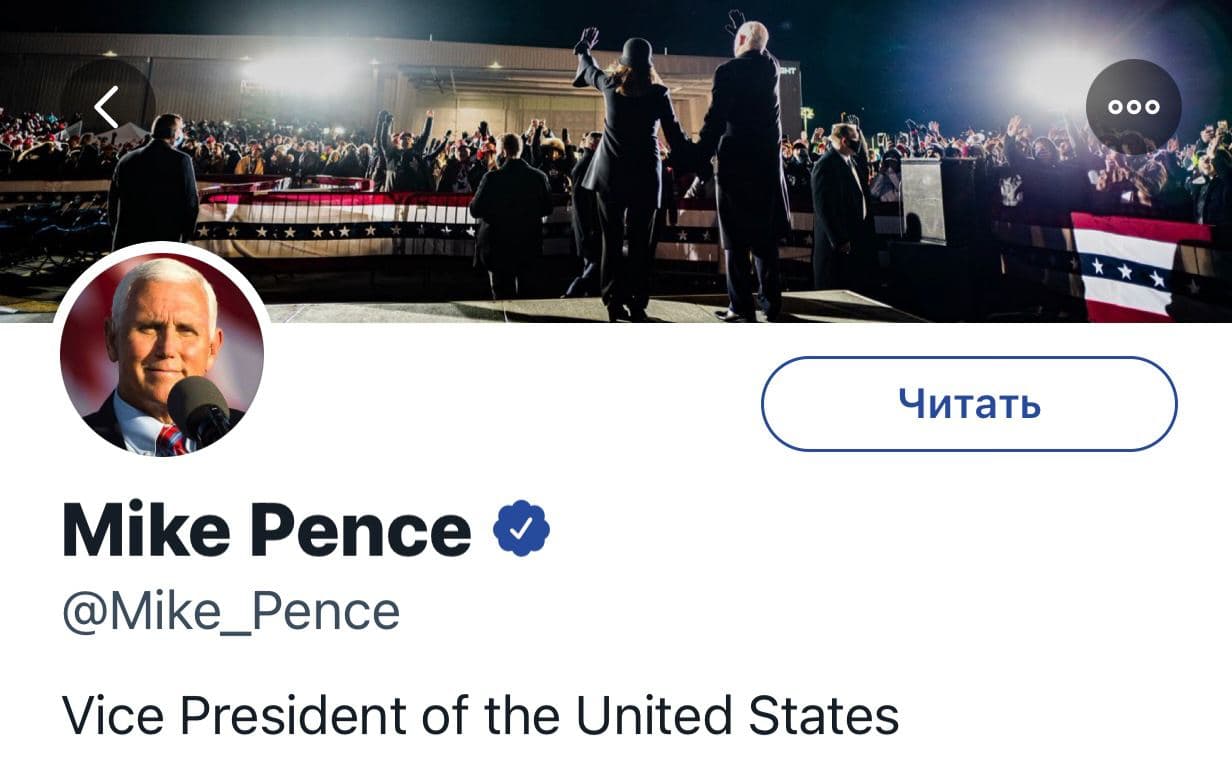
Task: Click the microphone in the profile picture
Action: [x=198, y=406]
